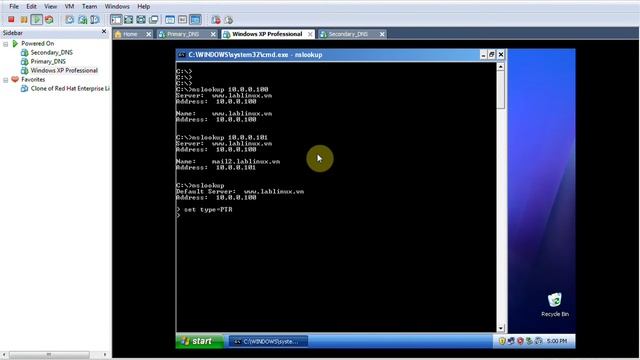
Task: Click the Unity mode toolbar icon
Action: point(153,19)
